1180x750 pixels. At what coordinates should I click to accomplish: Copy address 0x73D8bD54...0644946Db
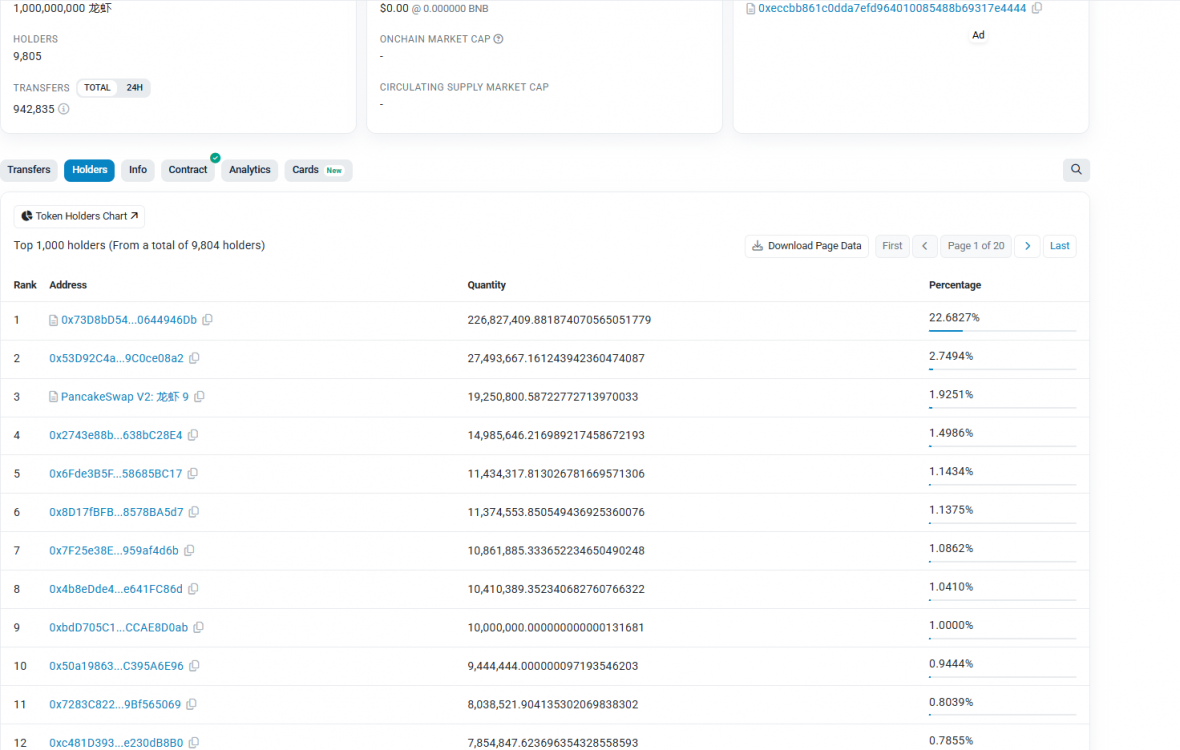[x=208, y=320]
